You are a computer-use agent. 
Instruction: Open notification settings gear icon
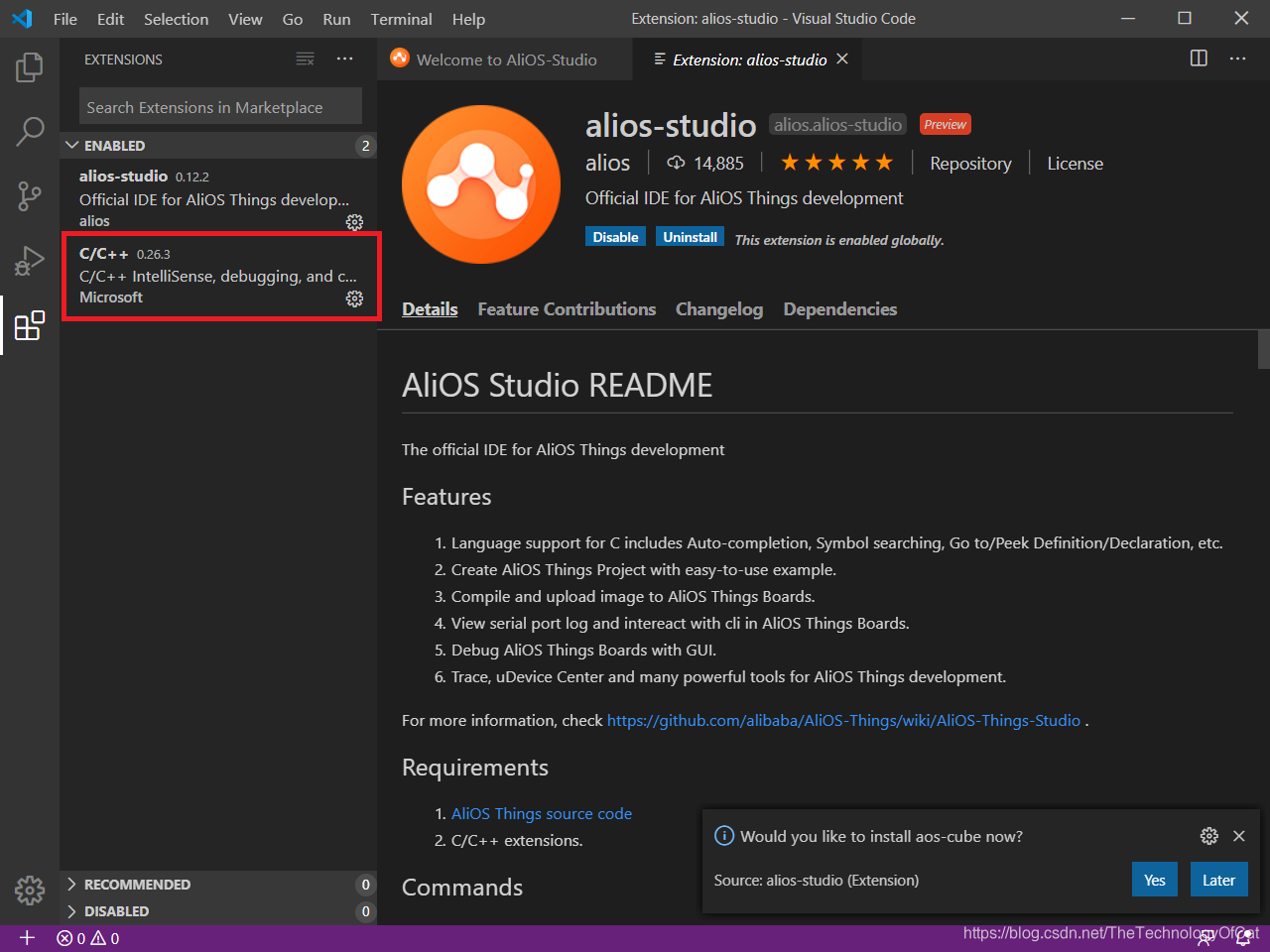click(x=1208, y=836)
